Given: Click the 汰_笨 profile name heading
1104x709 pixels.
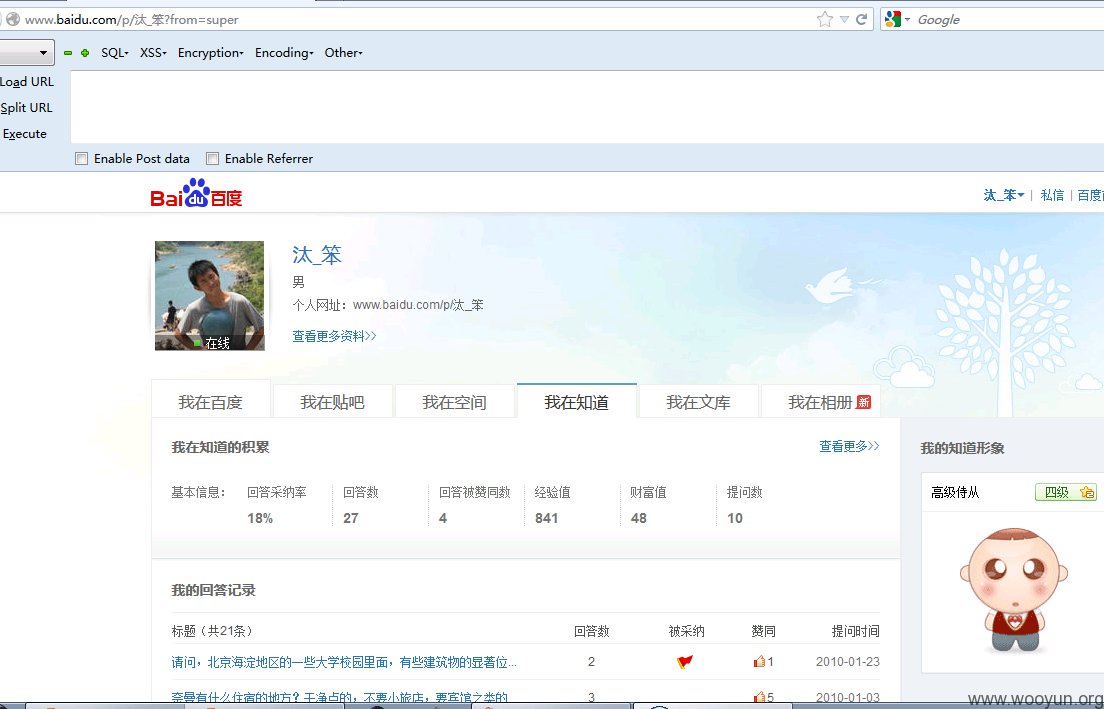Looking at the screenshot, I should point(317,254).
